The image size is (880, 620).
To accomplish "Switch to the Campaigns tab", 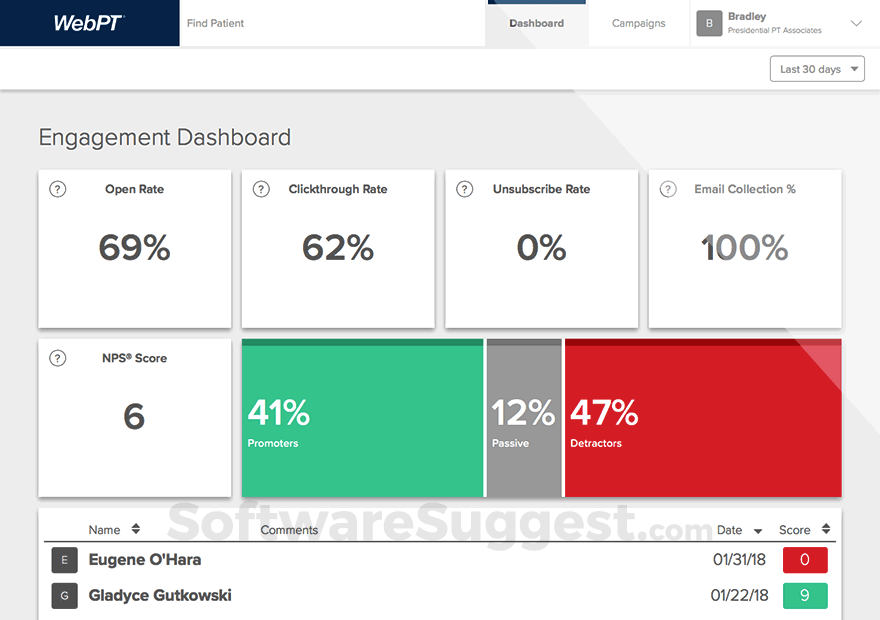I will tap(638, 22).
